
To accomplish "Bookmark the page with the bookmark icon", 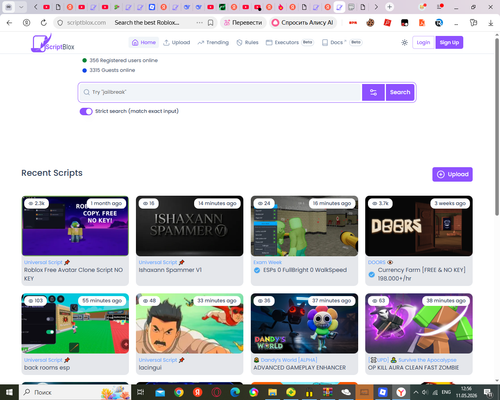I will 211,23.
